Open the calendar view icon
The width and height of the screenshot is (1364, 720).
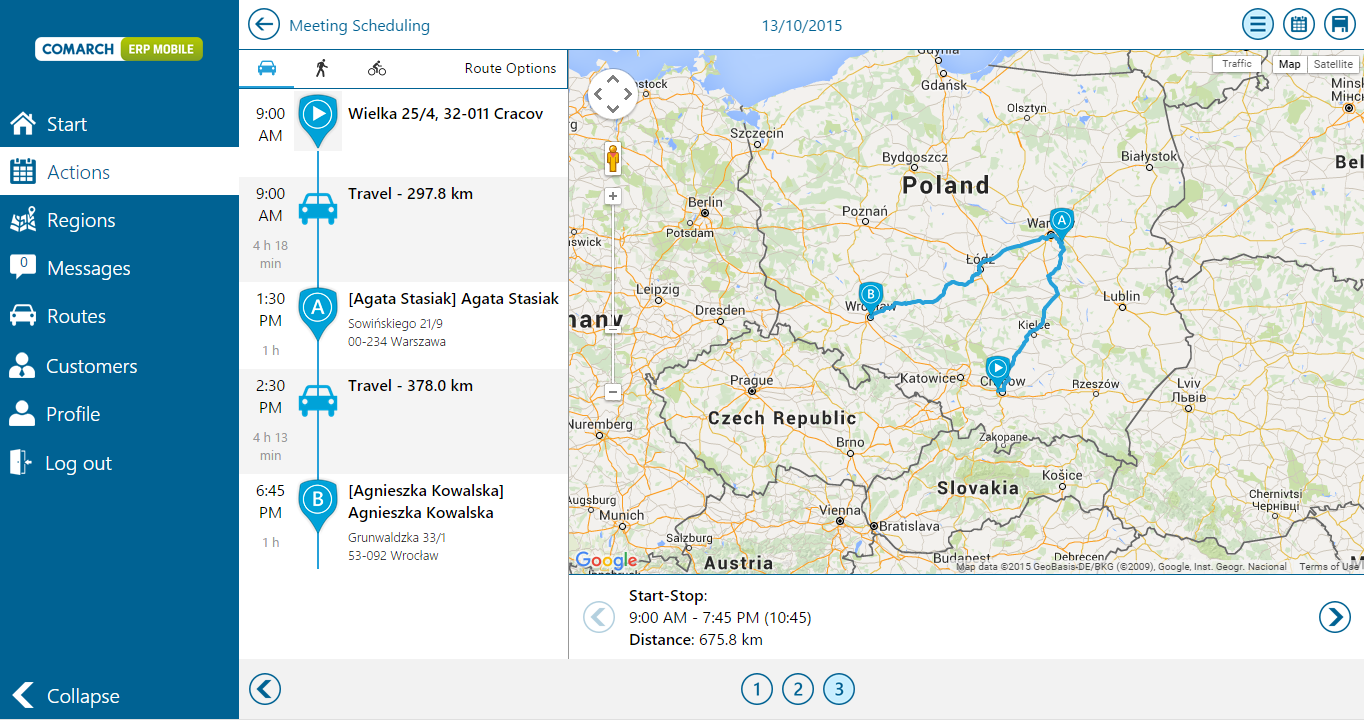click(1298, 24)
